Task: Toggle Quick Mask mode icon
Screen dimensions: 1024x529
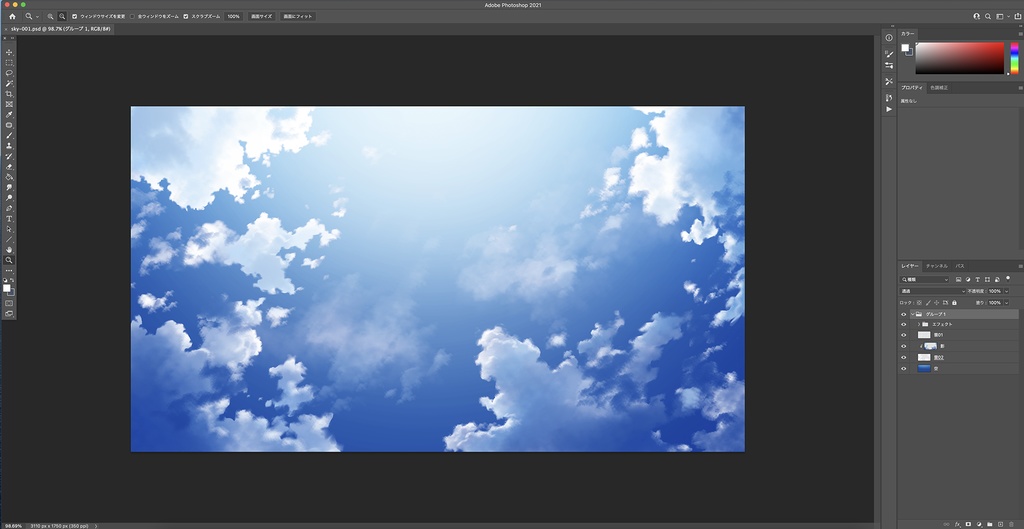Action: [x=9, y=303]
